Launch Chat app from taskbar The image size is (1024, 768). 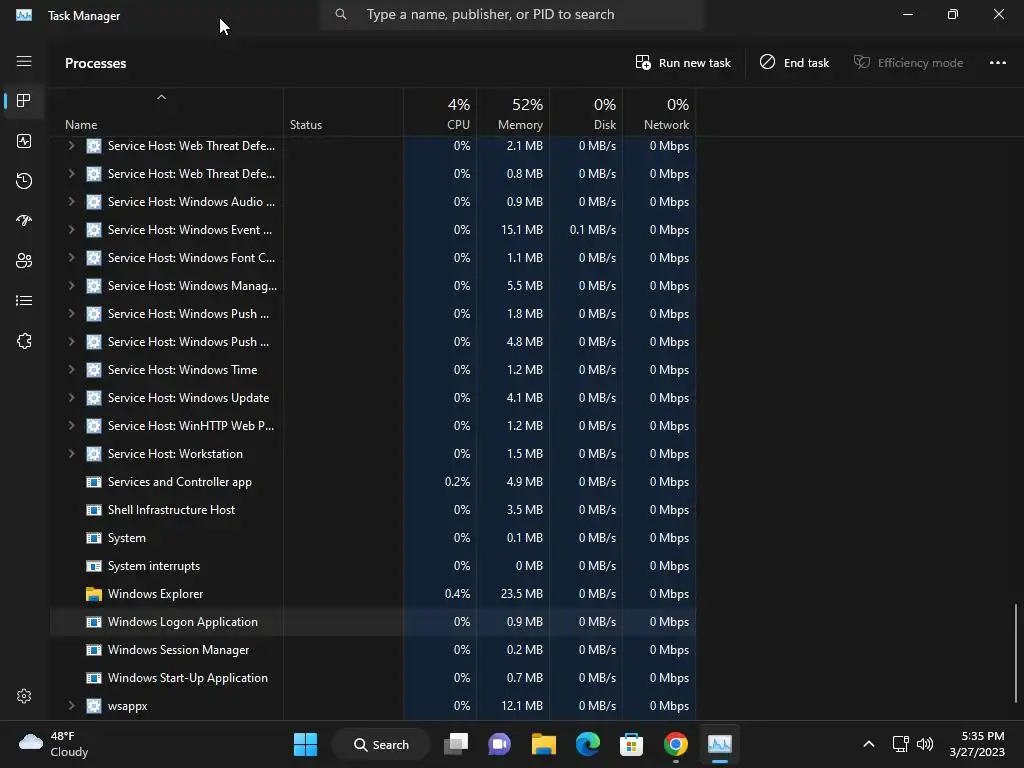[x=500, y=744]
